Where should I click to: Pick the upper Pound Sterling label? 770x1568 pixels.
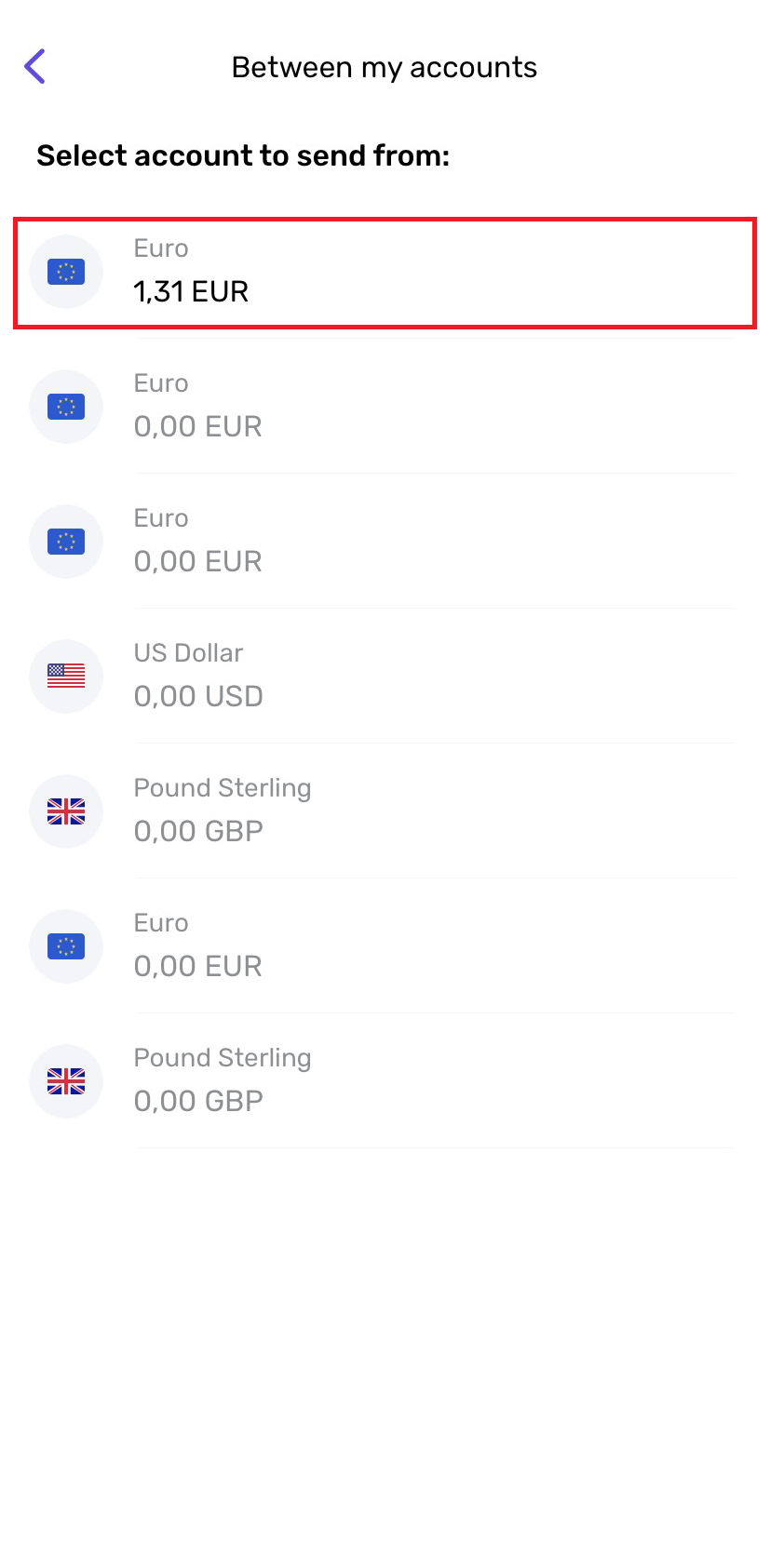point(223,788)
